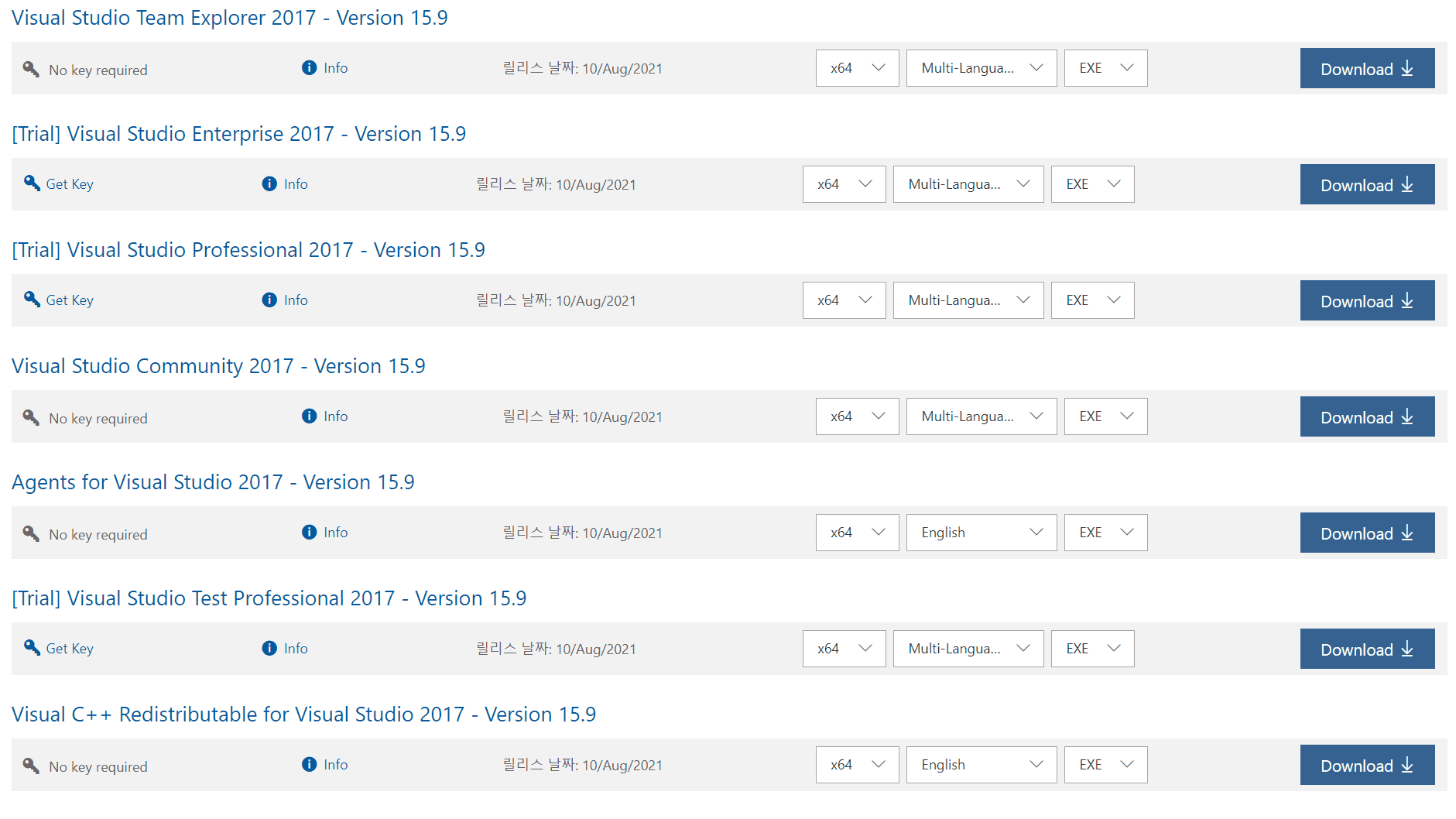This screenshot has height=819, width=1456.
Task: Click the Info link text for Team Explorer 2017
Action: [x=336, y=68]
